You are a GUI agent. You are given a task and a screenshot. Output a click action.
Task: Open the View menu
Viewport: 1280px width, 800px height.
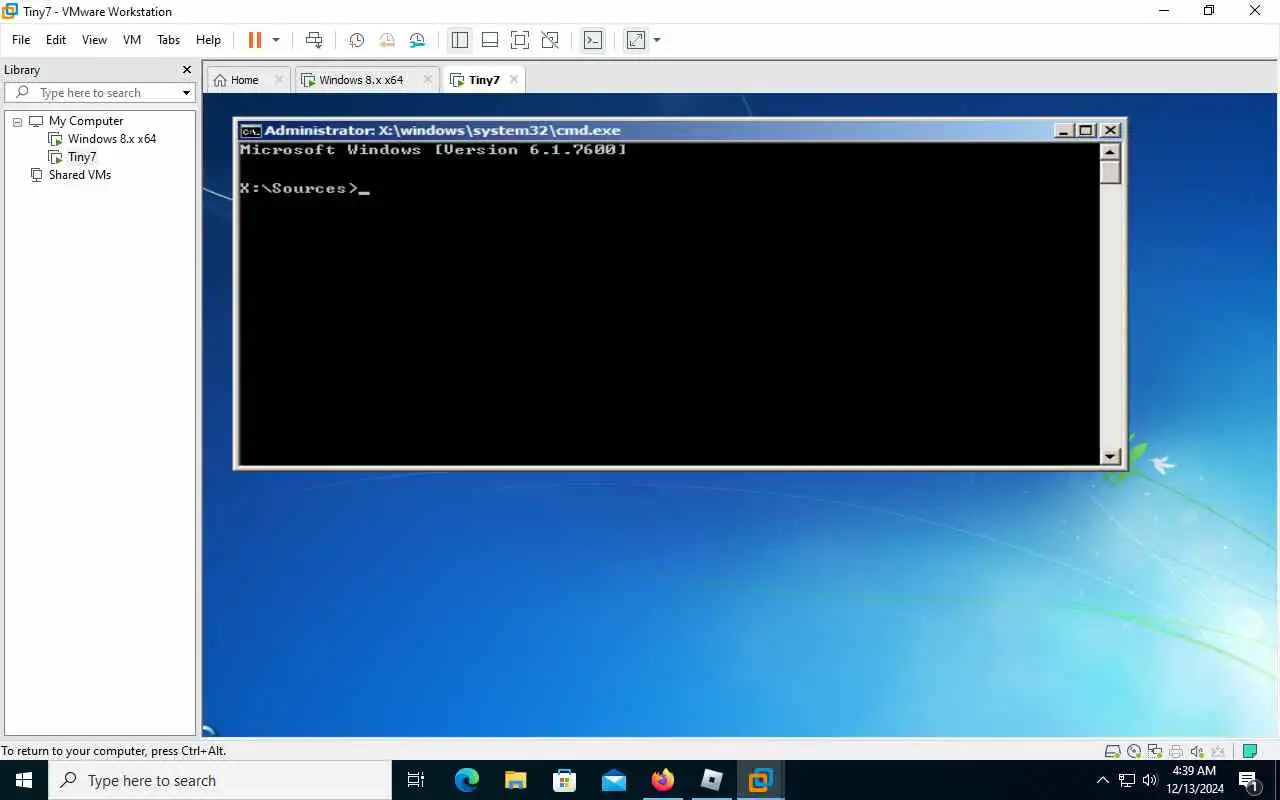[x=94, y=40]
